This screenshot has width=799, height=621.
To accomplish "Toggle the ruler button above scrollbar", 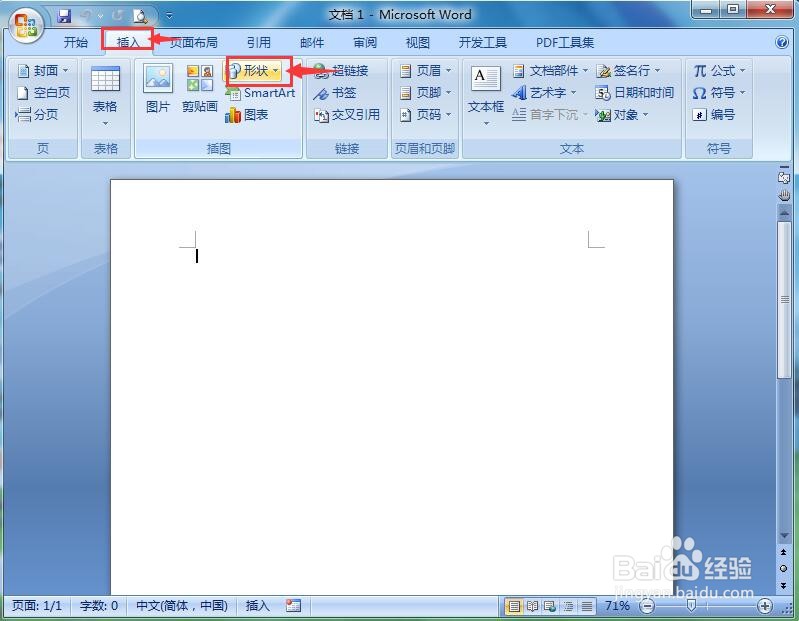I will coord(784,176).
